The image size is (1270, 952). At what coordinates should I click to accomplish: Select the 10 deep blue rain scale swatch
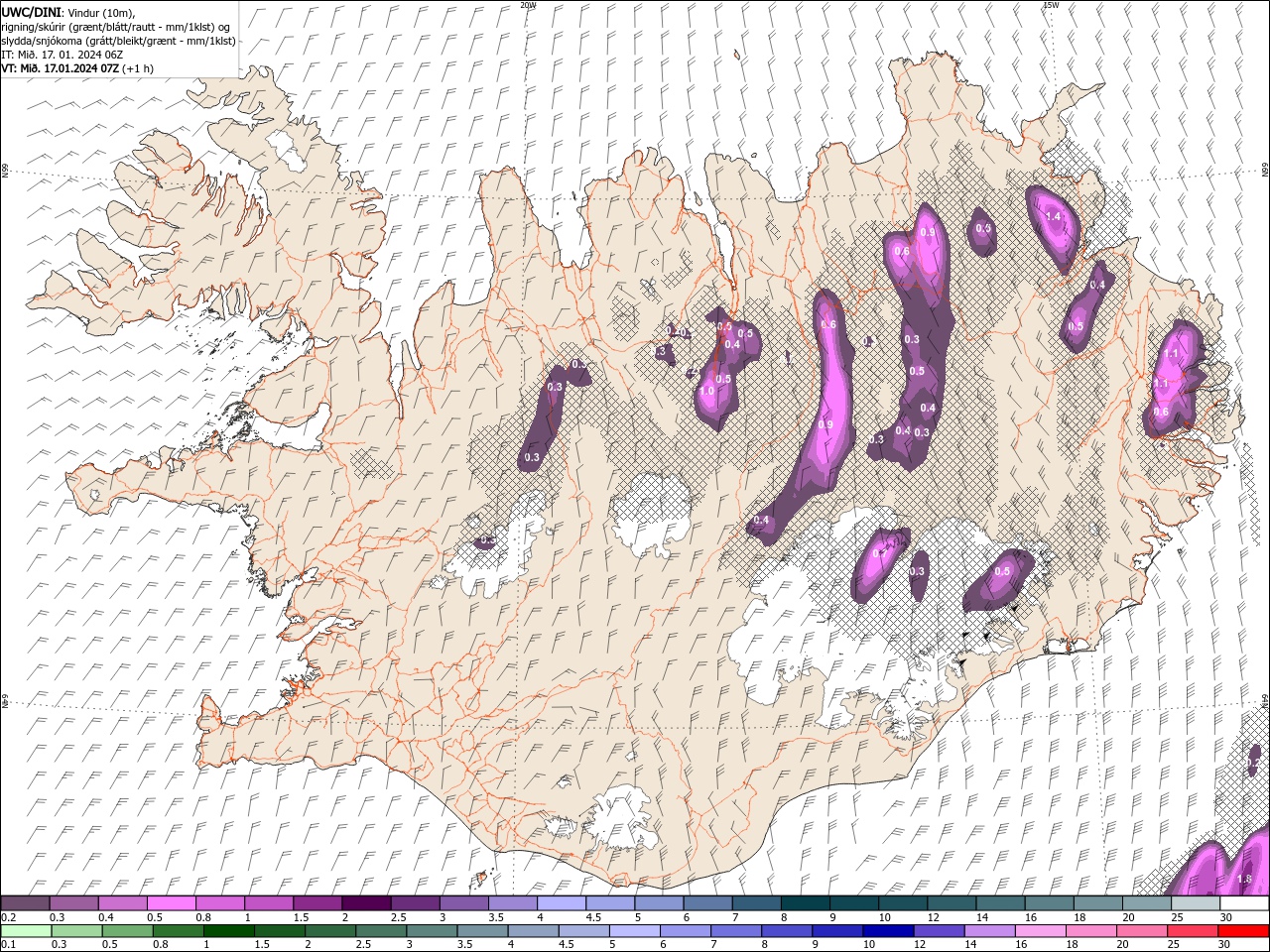click(x=888, y=931)
